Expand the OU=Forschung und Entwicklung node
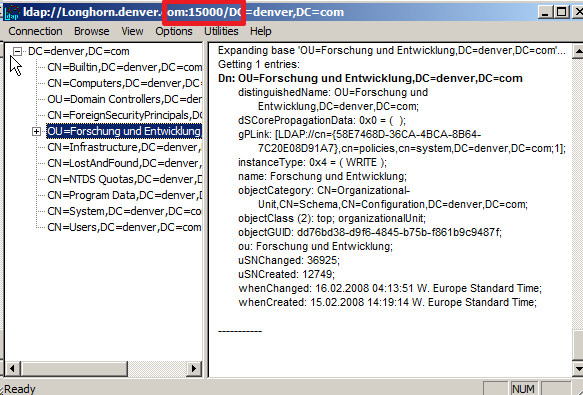This screenshot has height=395, width=583. [x=36, y=131]
